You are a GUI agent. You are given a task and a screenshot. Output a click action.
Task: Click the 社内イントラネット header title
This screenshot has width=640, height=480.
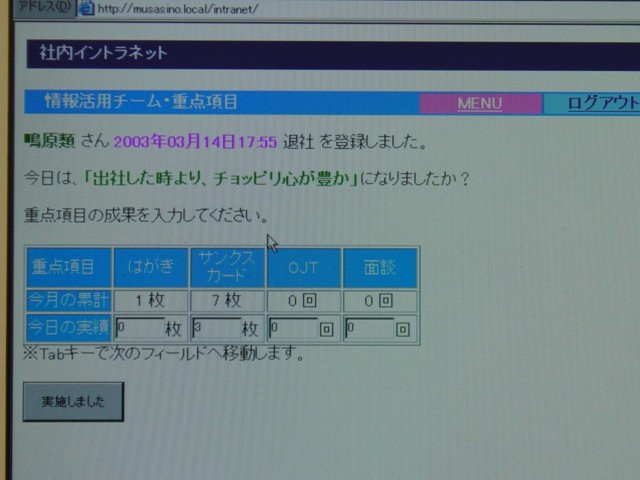pos(103,53)
